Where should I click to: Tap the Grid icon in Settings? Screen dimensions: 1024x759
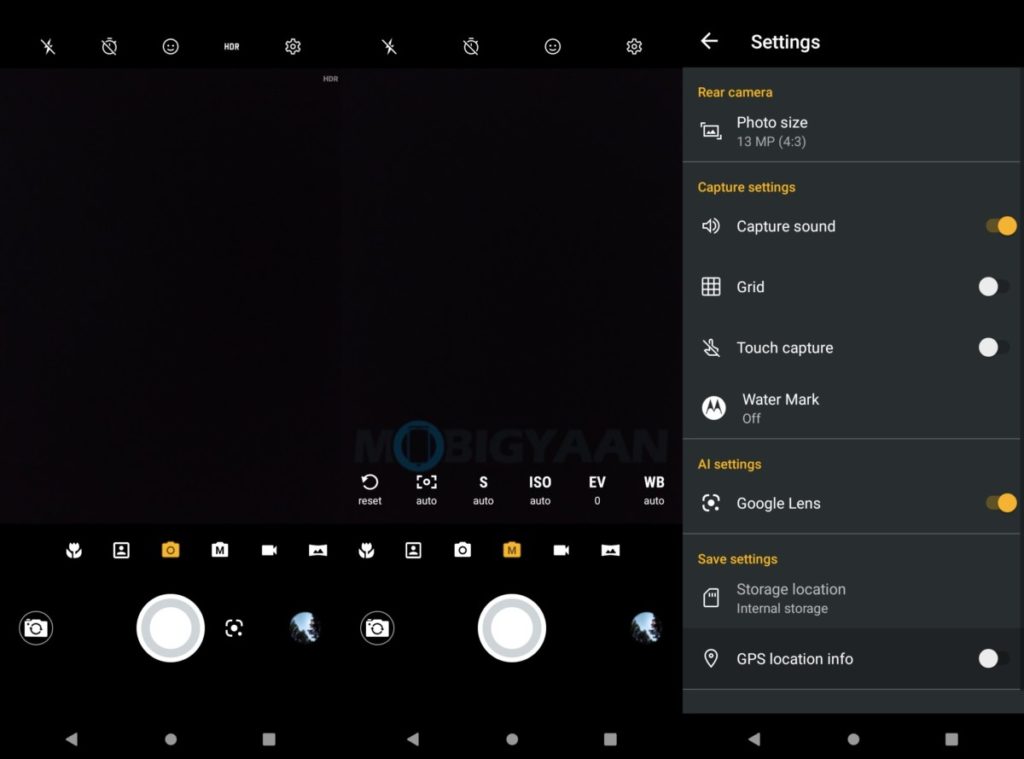pos(711,287)
